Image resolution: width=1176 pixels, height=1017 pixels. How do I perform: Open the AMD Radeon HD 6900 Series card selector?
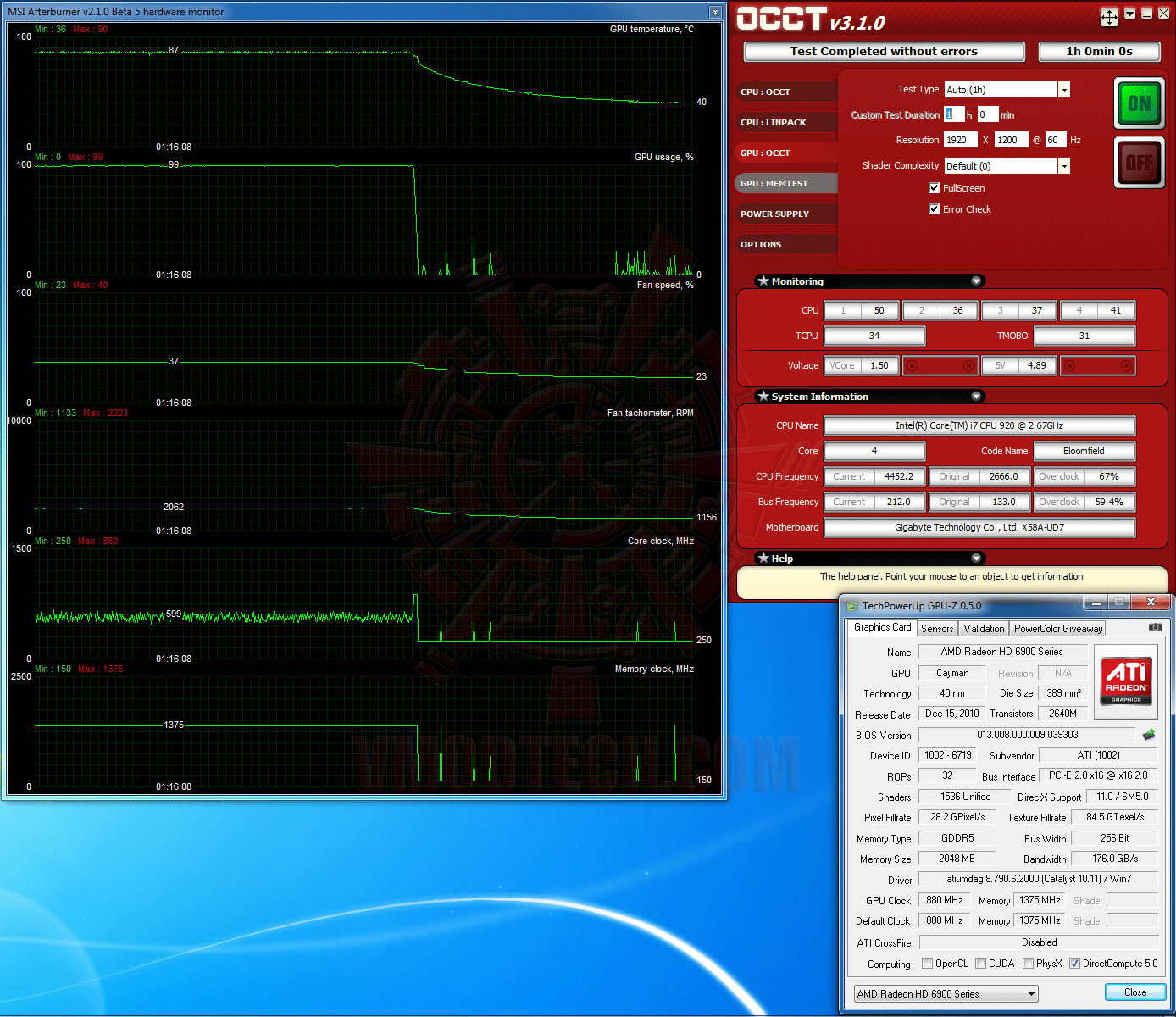pos(946,993)
